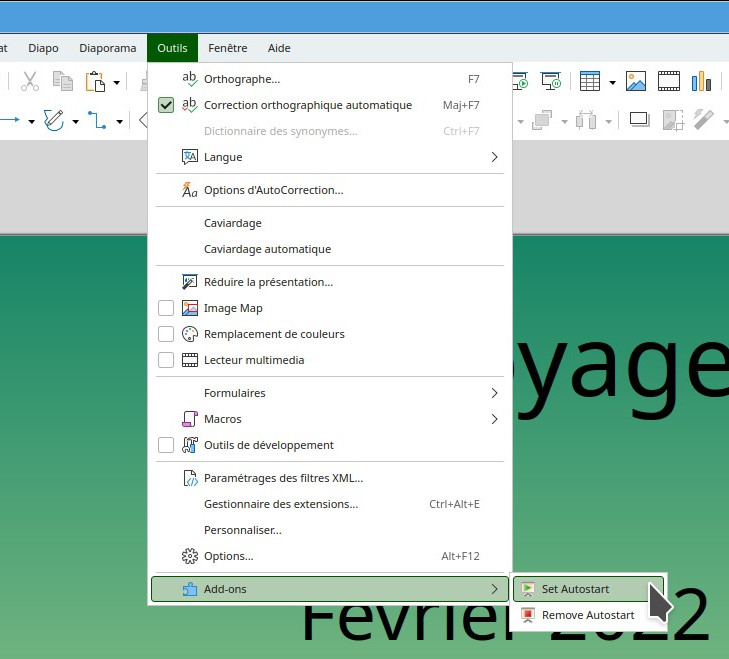Expand the Add-ons submenu arrow
Image resolution: width=729 pixels, height=659 pixels.
tap(494, 589)
